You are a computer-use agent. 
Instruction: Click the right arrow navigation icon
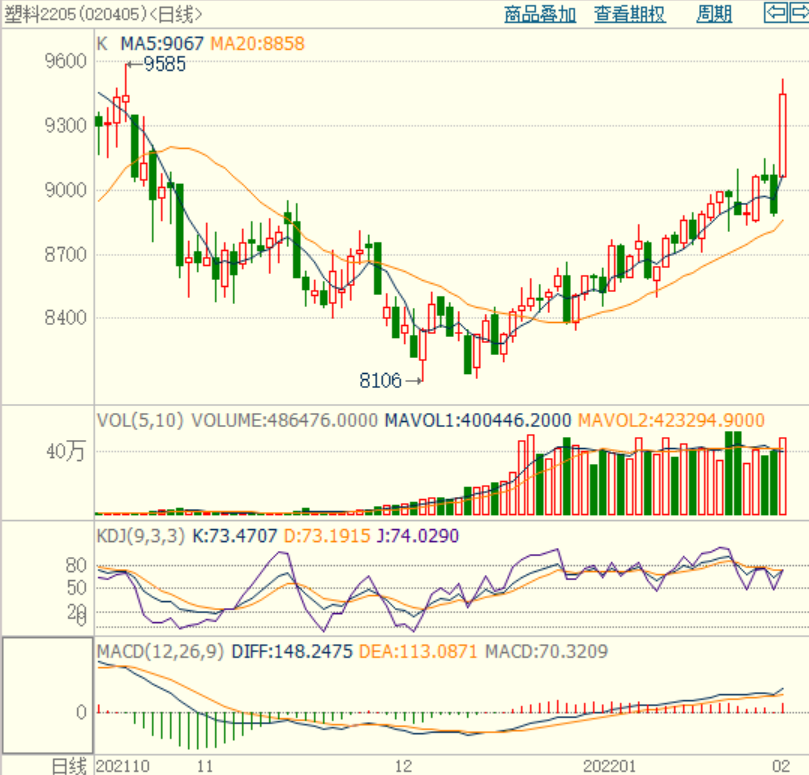click(799, 12)
